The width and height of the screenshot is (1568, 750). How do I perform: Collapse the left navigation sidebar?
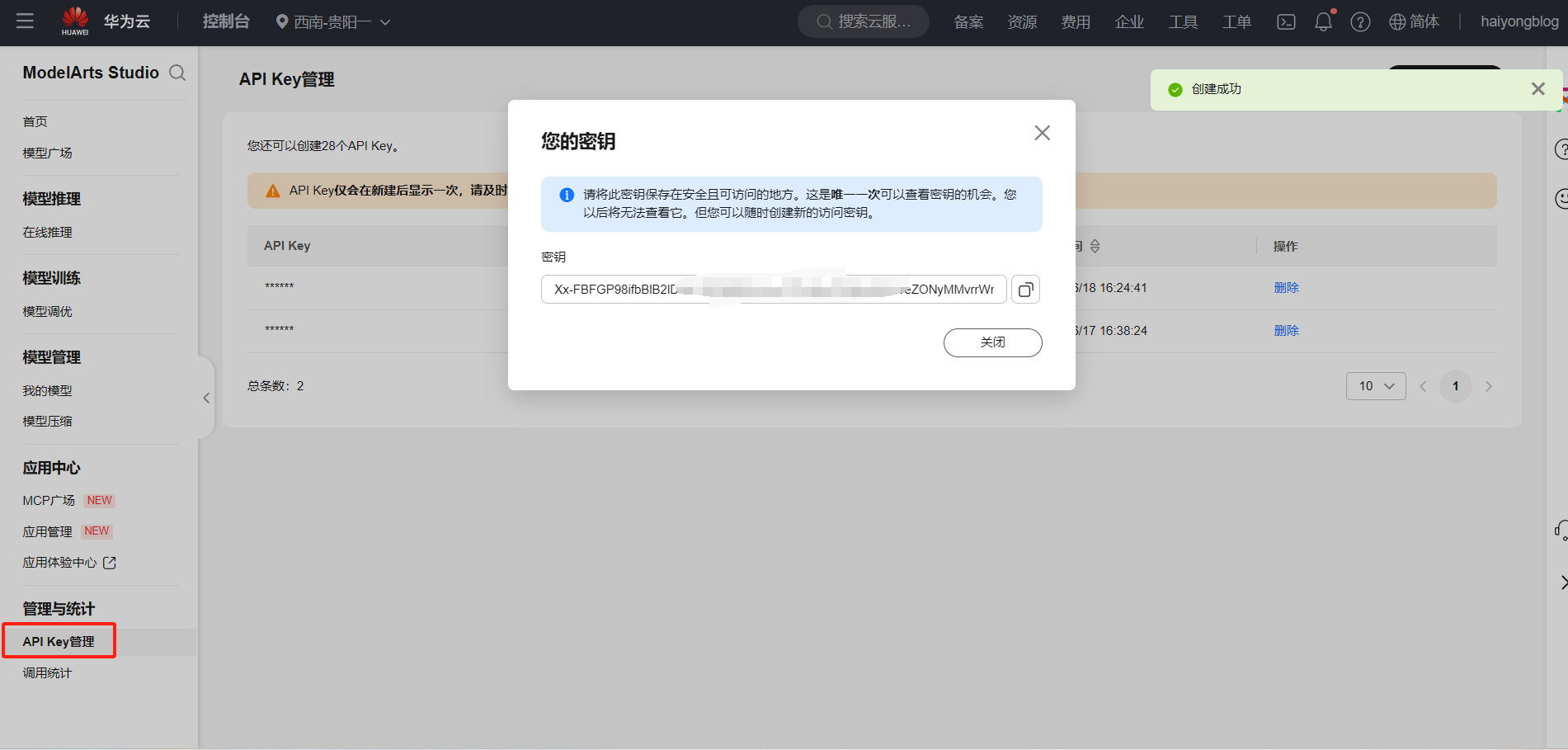tap(206, 398)
